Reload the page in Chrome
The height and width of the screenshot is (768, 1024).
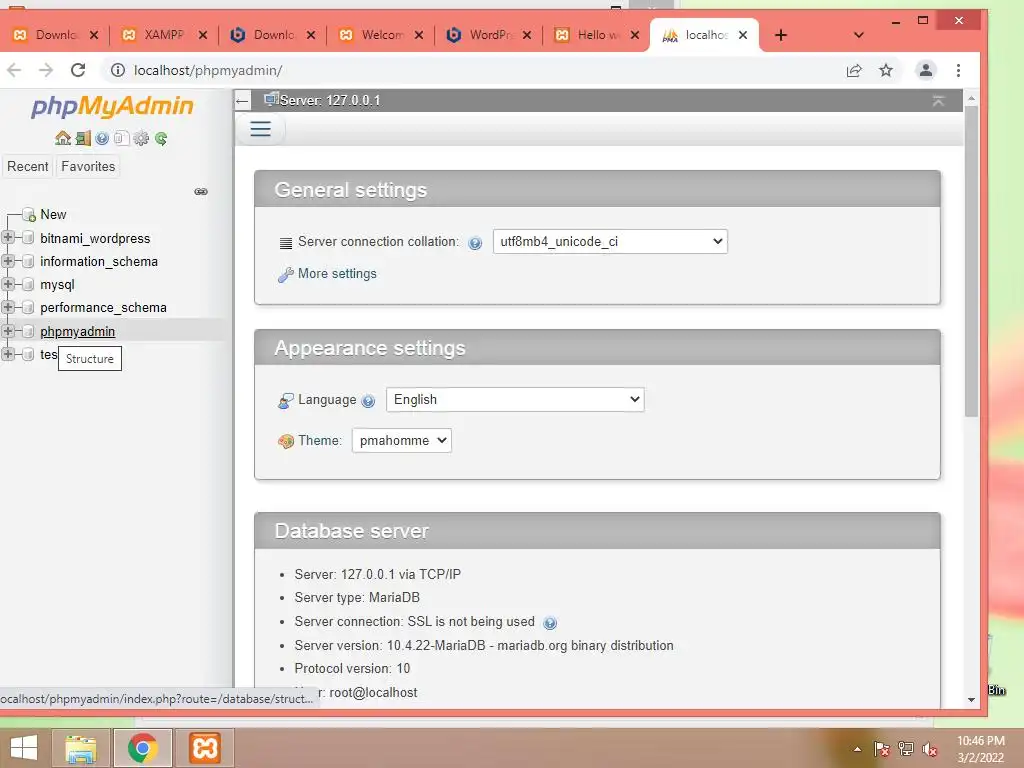[78, 70]
